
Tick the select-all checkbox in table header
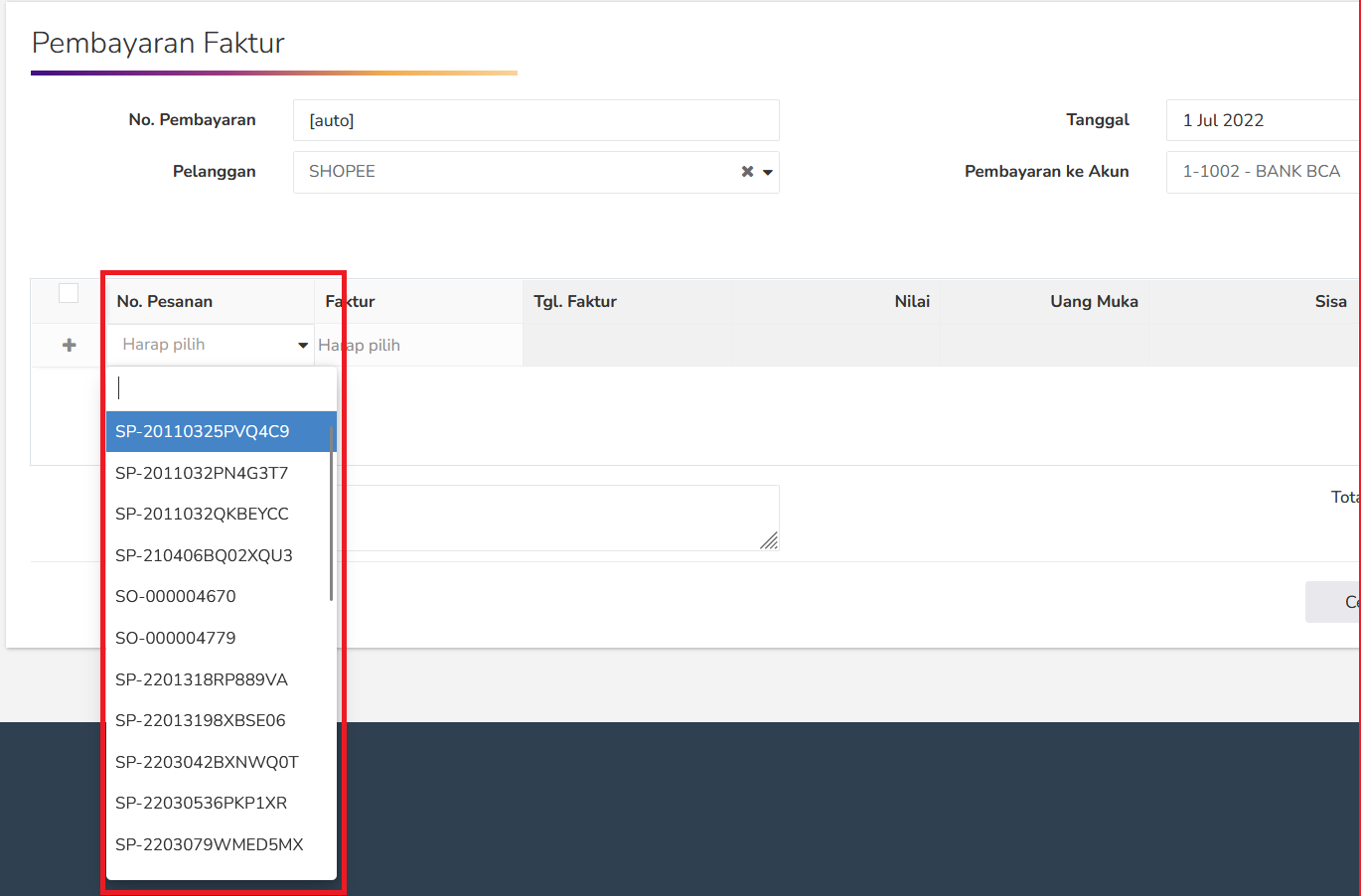click(69, 293)
